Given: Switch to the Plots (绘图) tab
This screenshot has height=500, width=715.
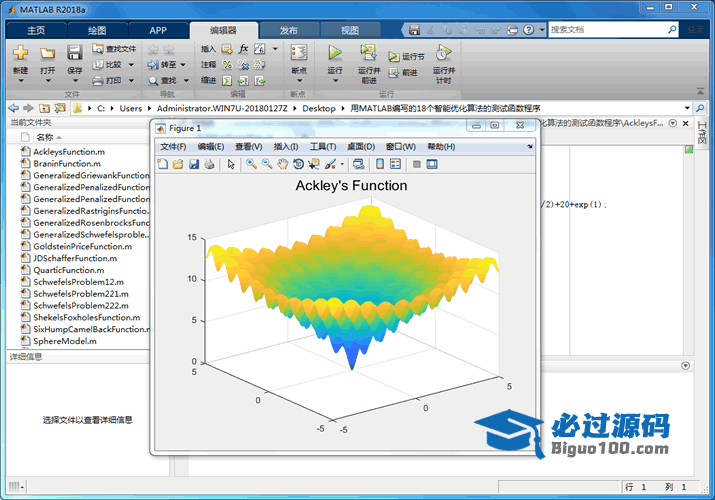Looking at the screenshot, I should [97, 31].
